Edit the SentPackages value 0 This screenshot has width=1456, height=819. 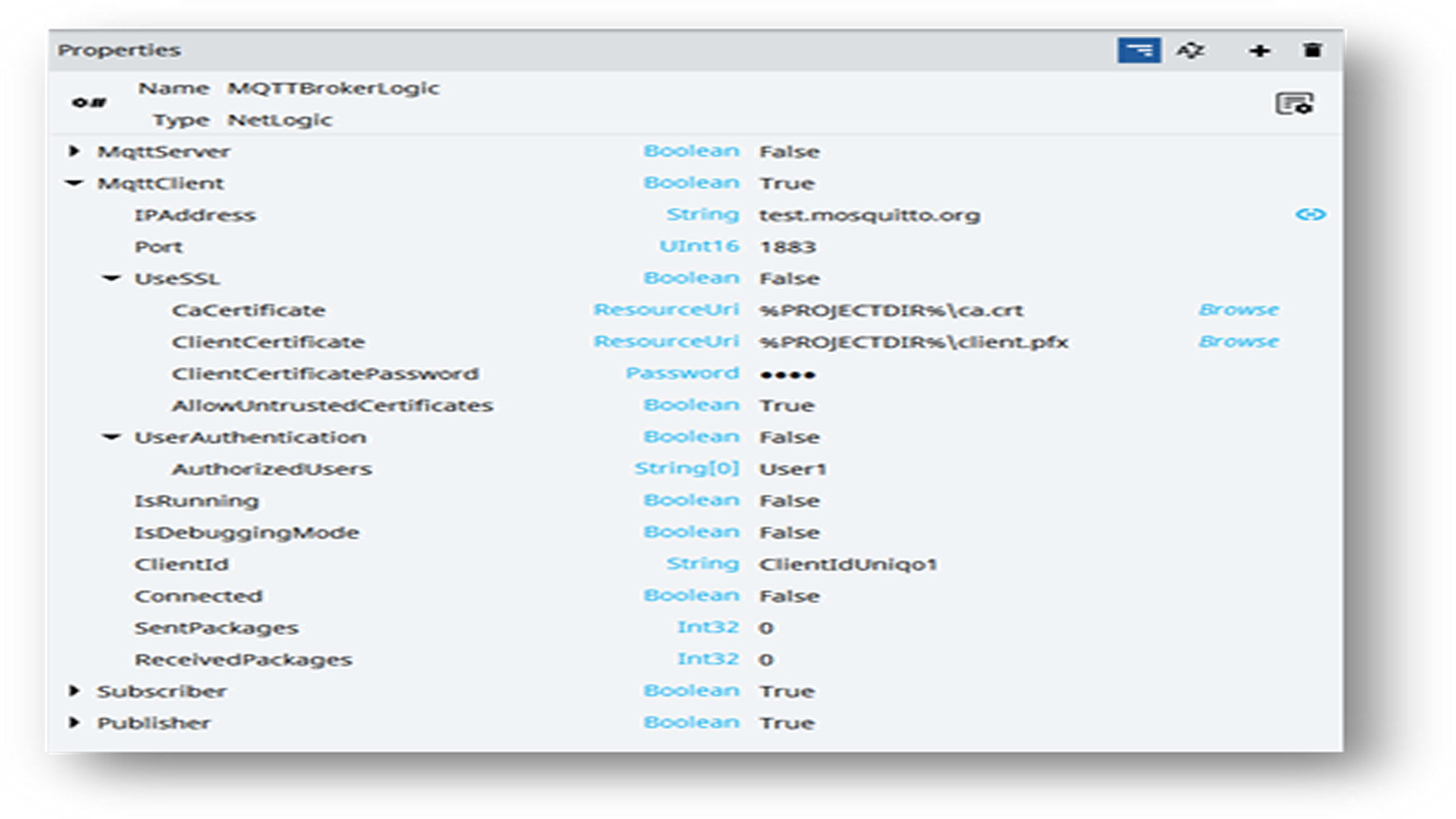pyautogui.click(x=766, y=628)
